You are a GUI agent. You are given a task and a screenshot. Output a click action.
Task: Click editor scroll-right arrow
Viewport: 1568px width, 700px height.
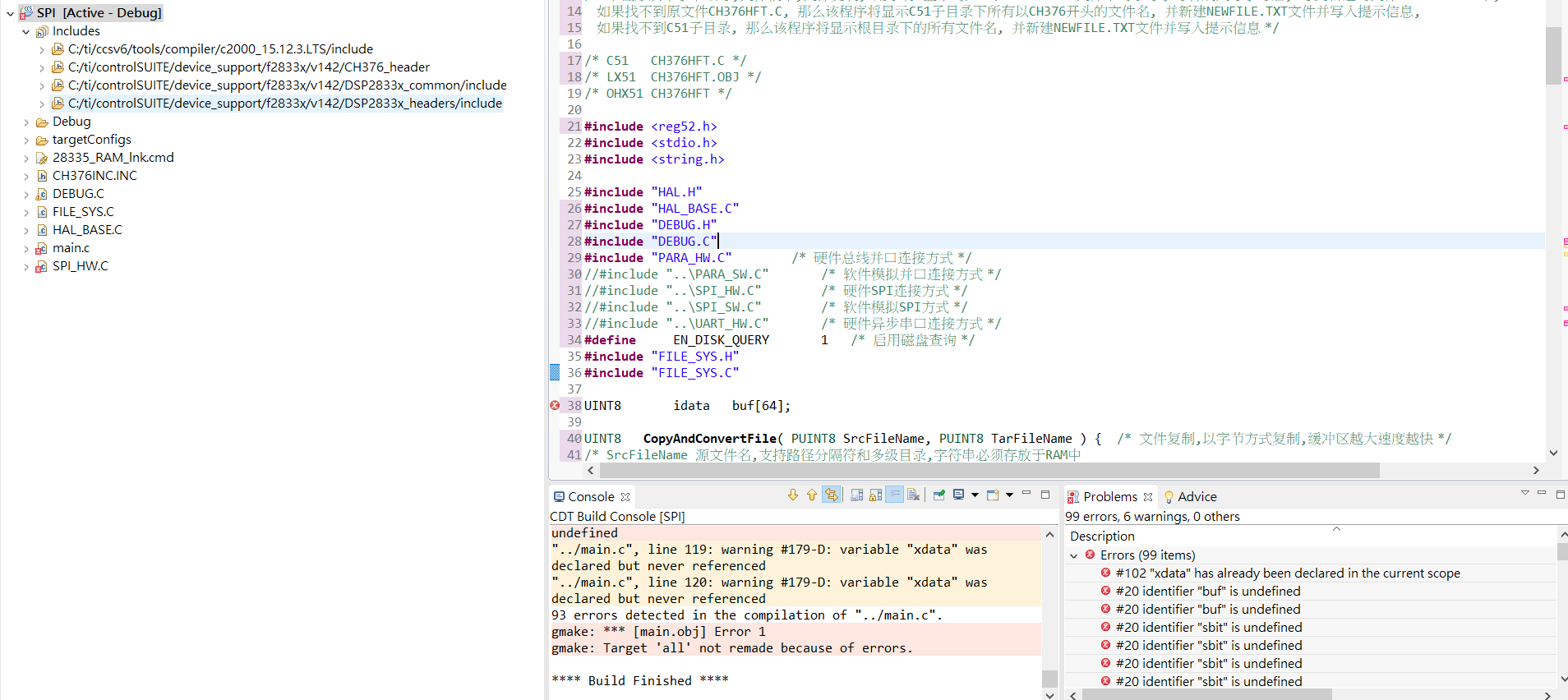(1537, 471)
